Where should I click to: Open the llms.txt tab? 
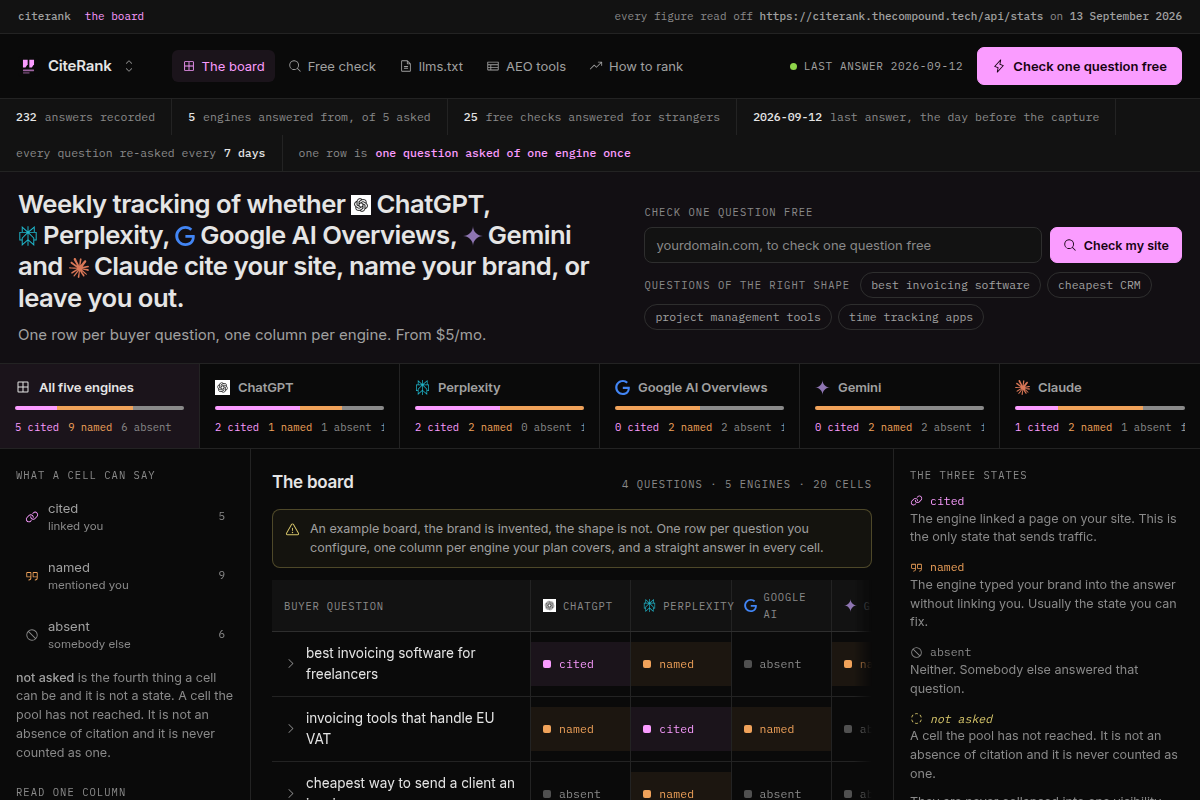(x=432, y=66)
